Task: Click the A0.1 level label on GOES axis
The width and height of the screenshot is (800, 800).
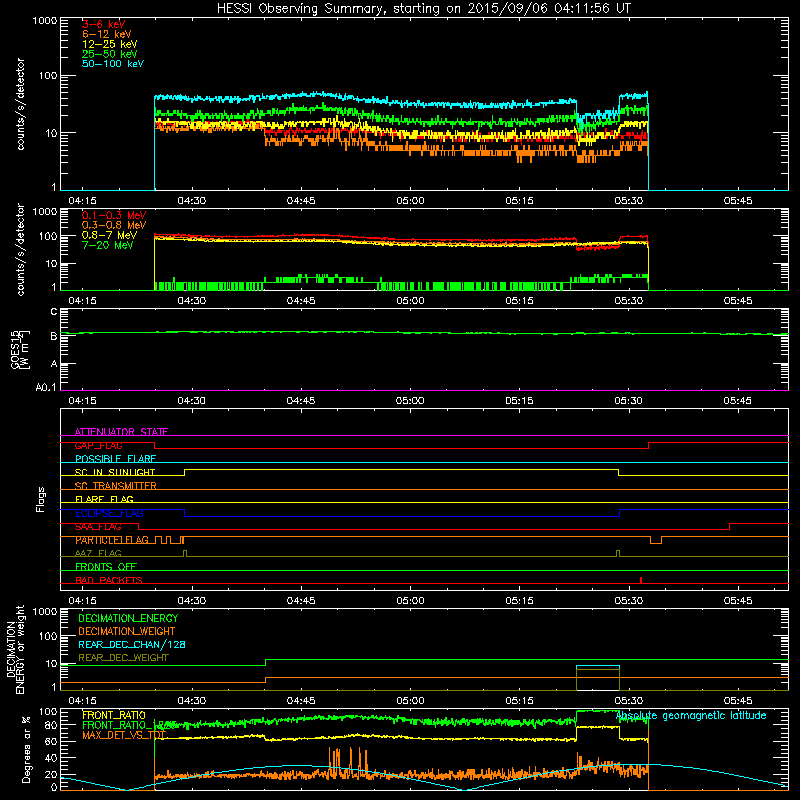Action: click(x=46, y=388)
